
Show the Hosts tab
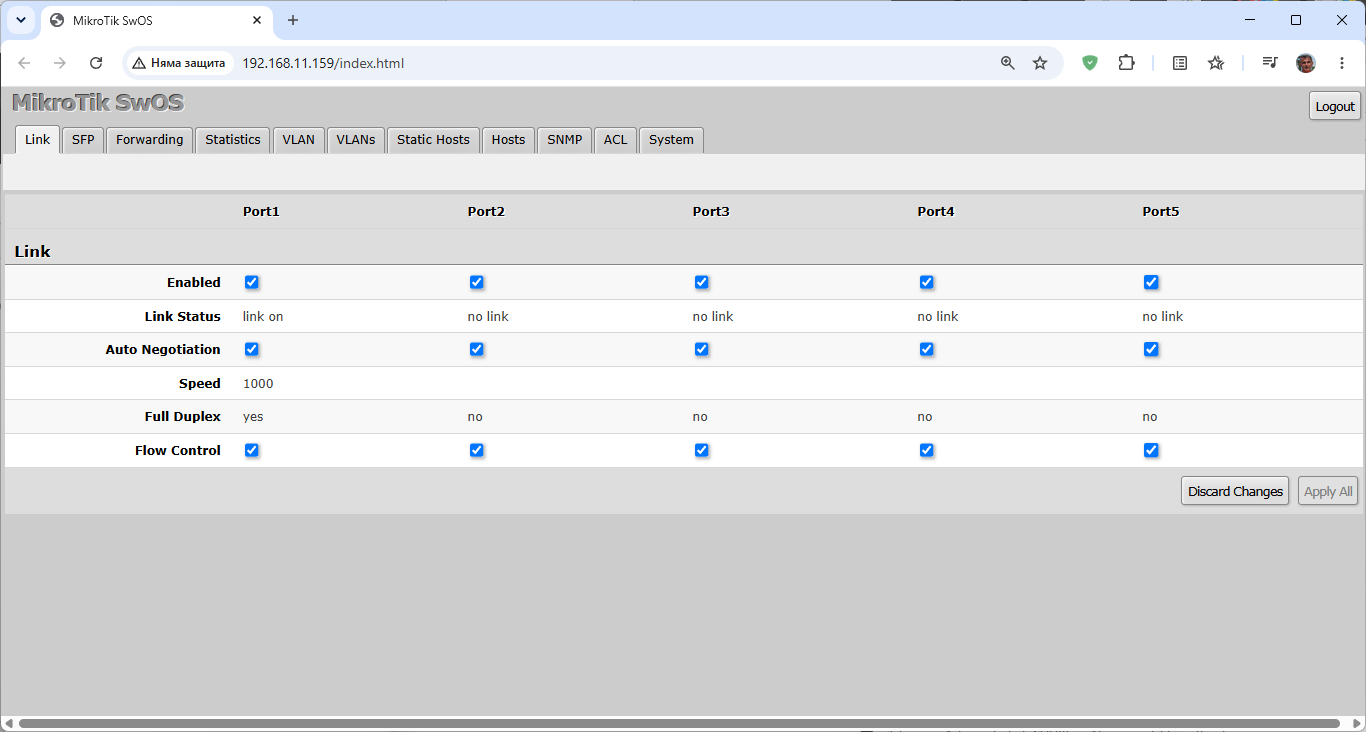point(508,140)
